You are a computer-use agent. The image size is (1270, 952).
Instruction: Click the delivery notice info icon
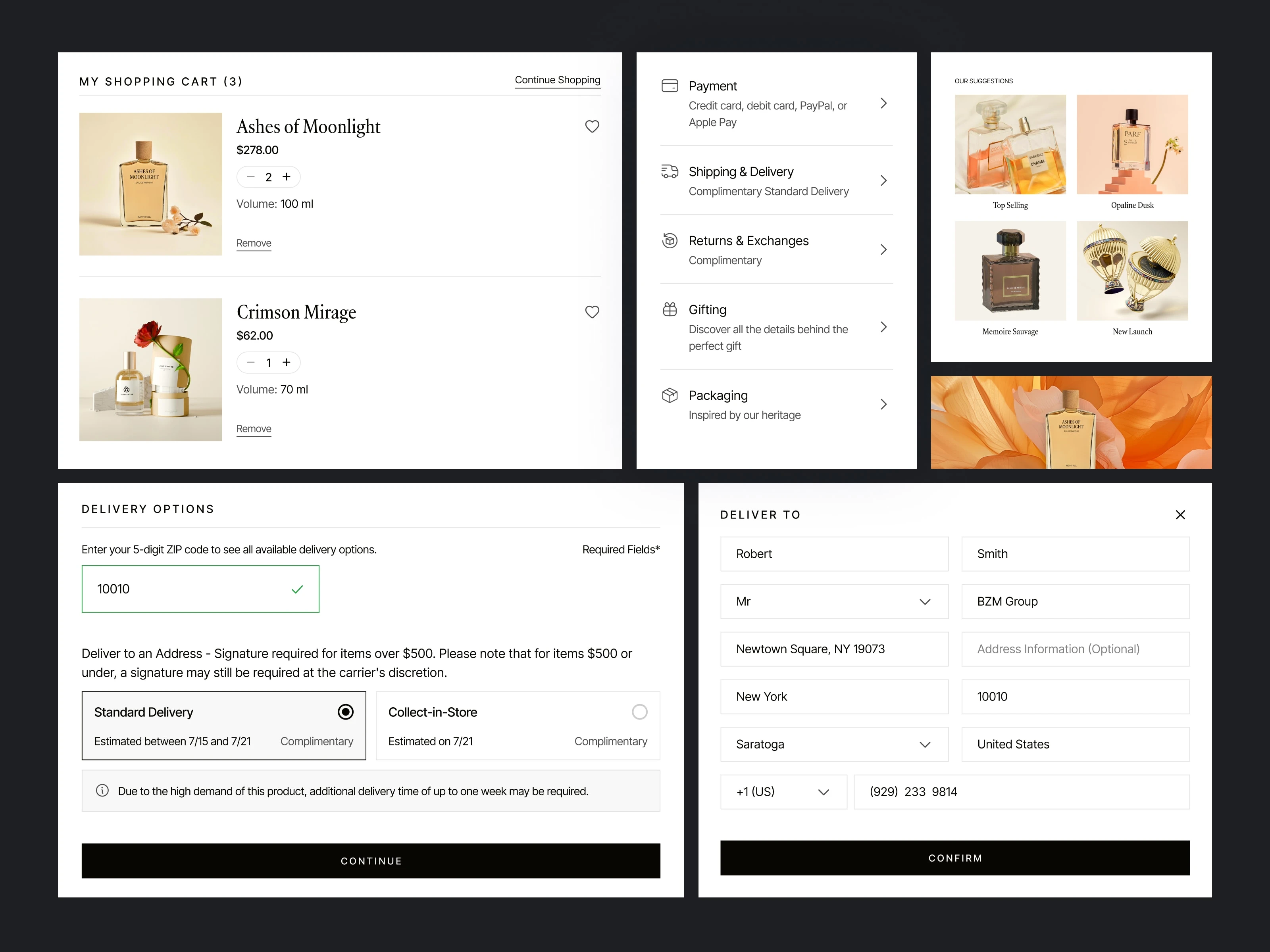pos(102,790)
